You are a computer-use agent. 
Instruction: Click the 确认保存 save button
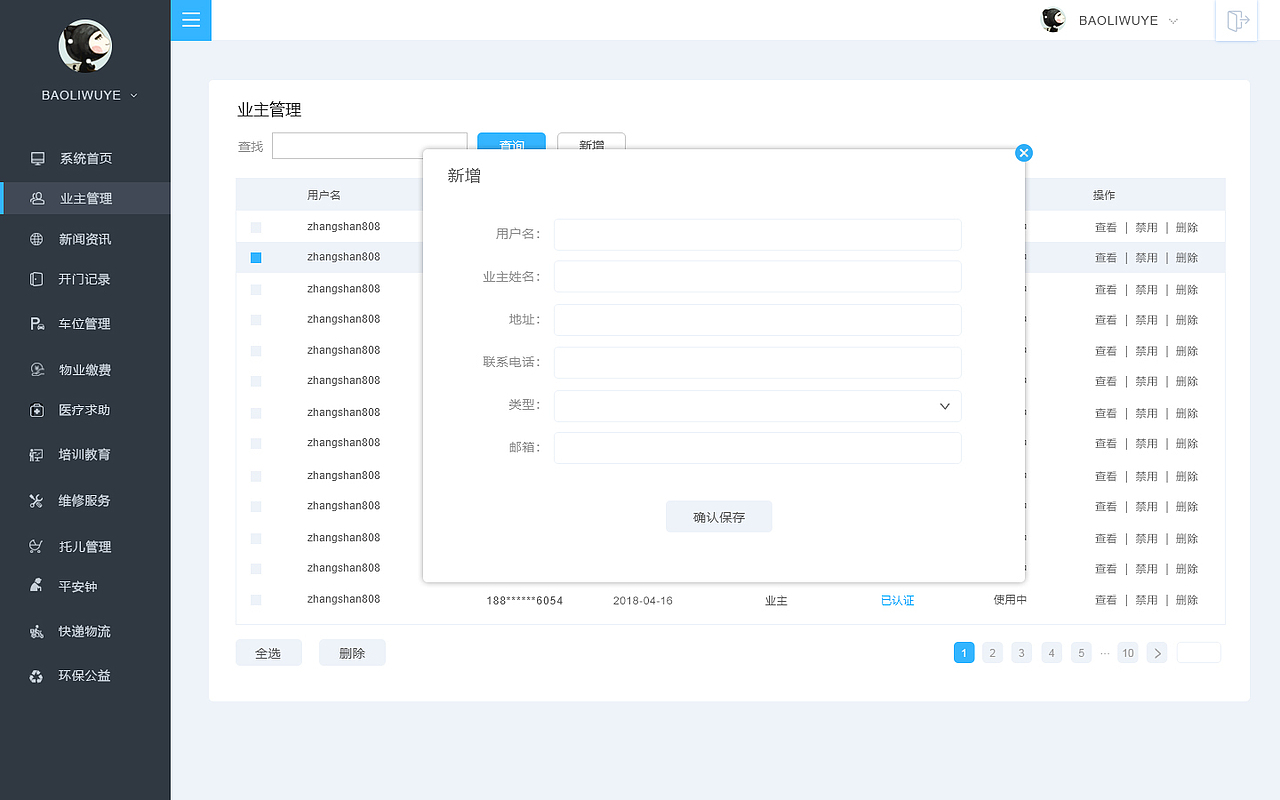(x=718, y=516)
